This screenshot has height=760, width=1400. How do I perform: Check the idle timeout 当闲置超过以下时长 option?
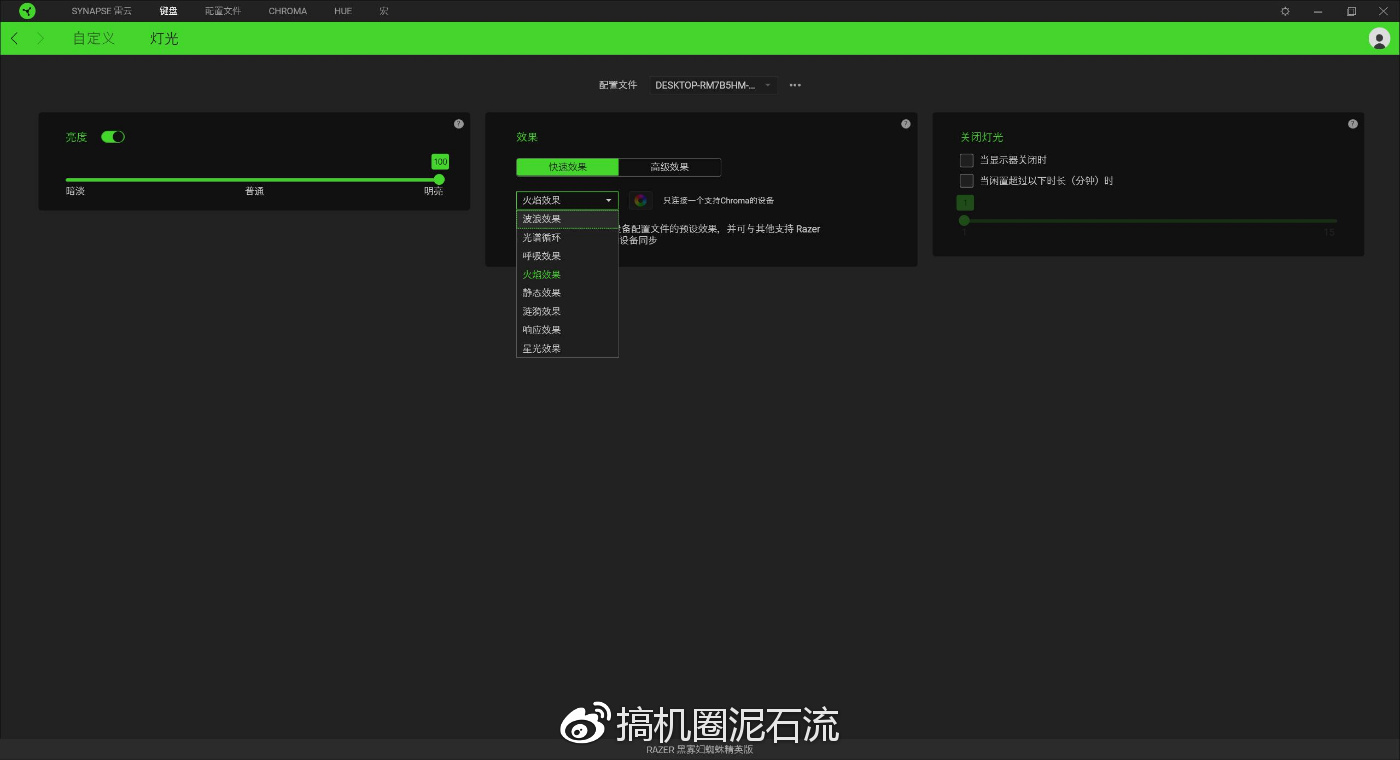(x=966, y=181)
